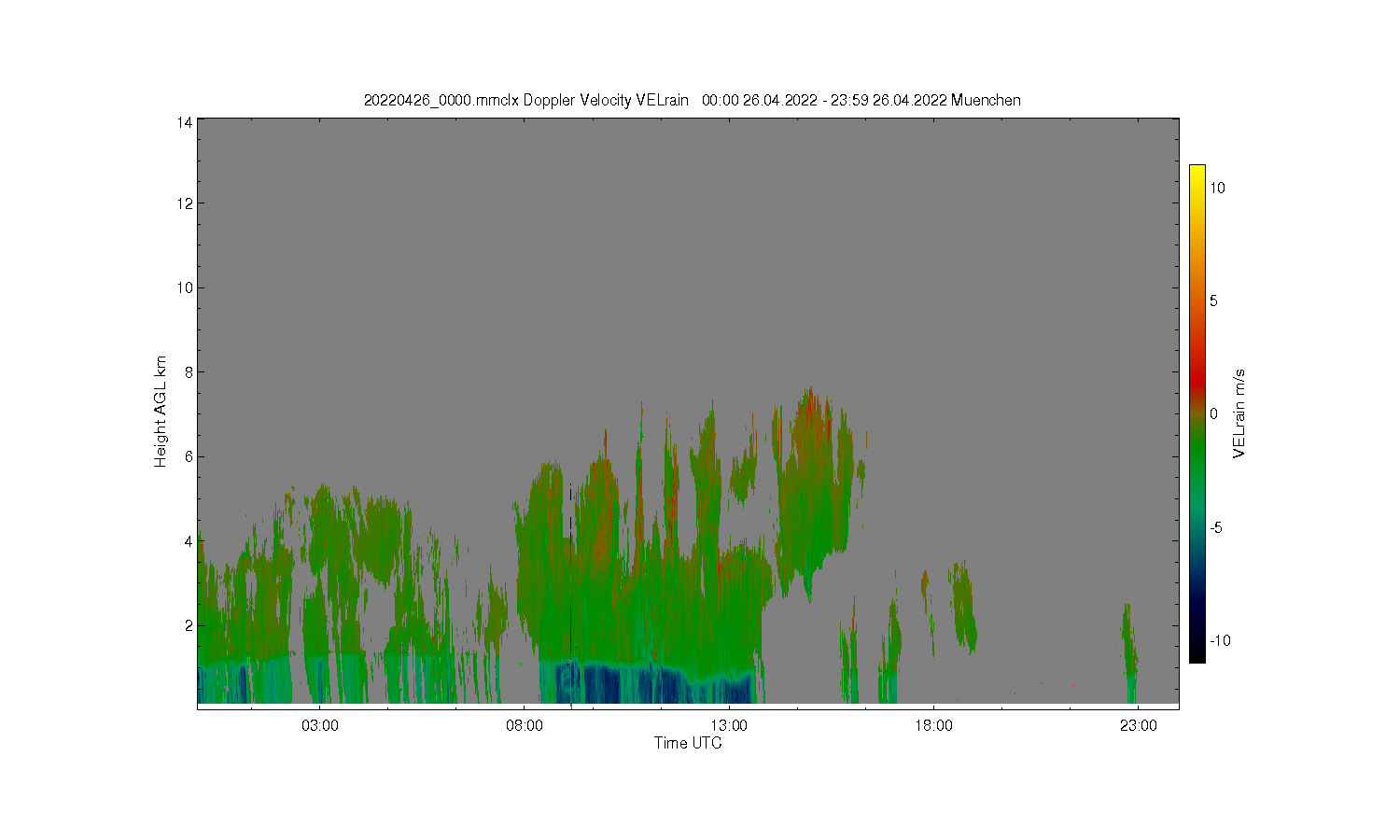Click the height tick label 14
The width and height of the screenshot is (1400, 840).
[185, 122]
